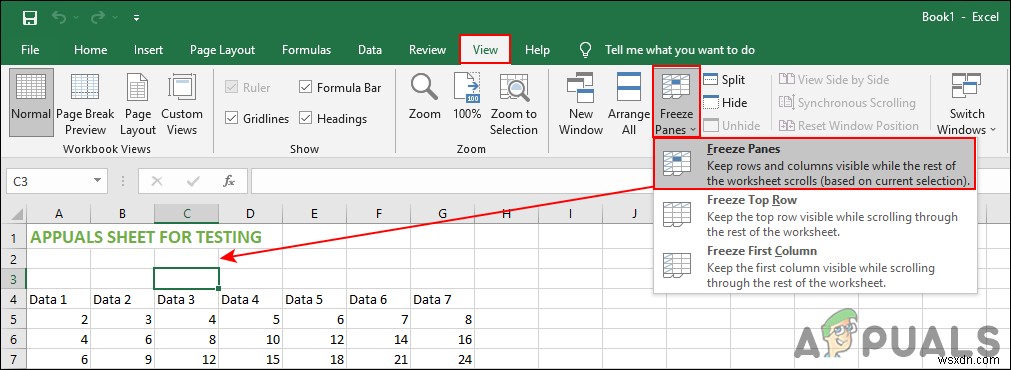Switch to the Home tab
This screenshot has width=1011, height=370.
(90, 50)
